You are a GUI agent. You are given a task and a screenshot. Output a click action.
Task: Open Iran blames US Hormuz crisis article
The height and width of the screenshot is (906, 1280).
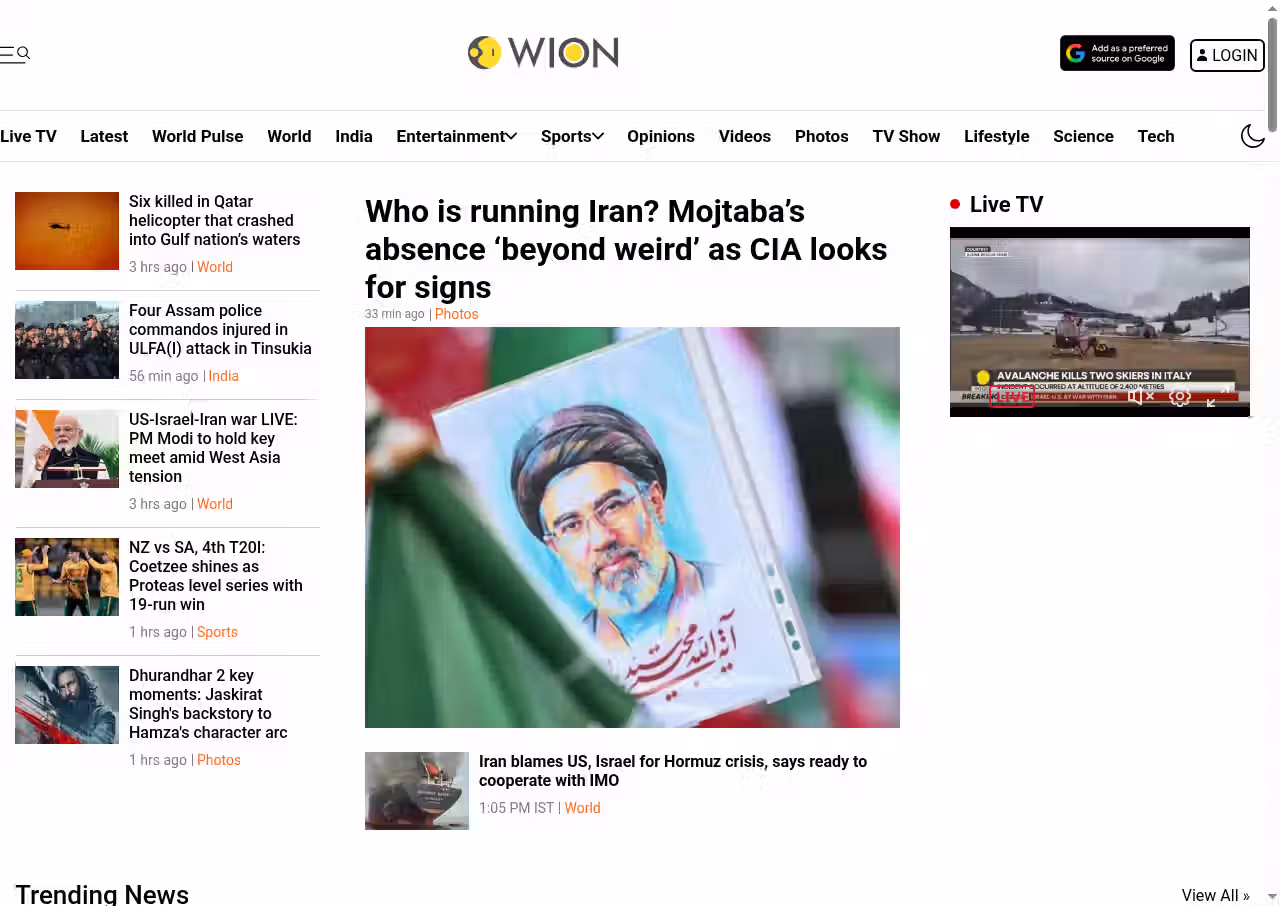pos(673,771)
